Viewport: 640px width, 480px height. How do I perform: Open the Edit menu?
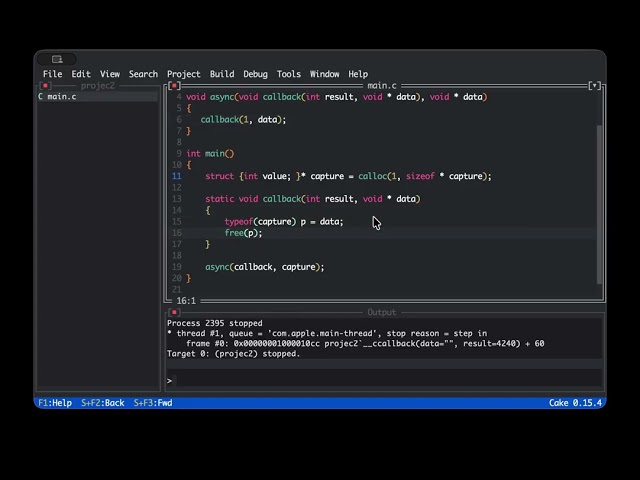click(81, 74)
